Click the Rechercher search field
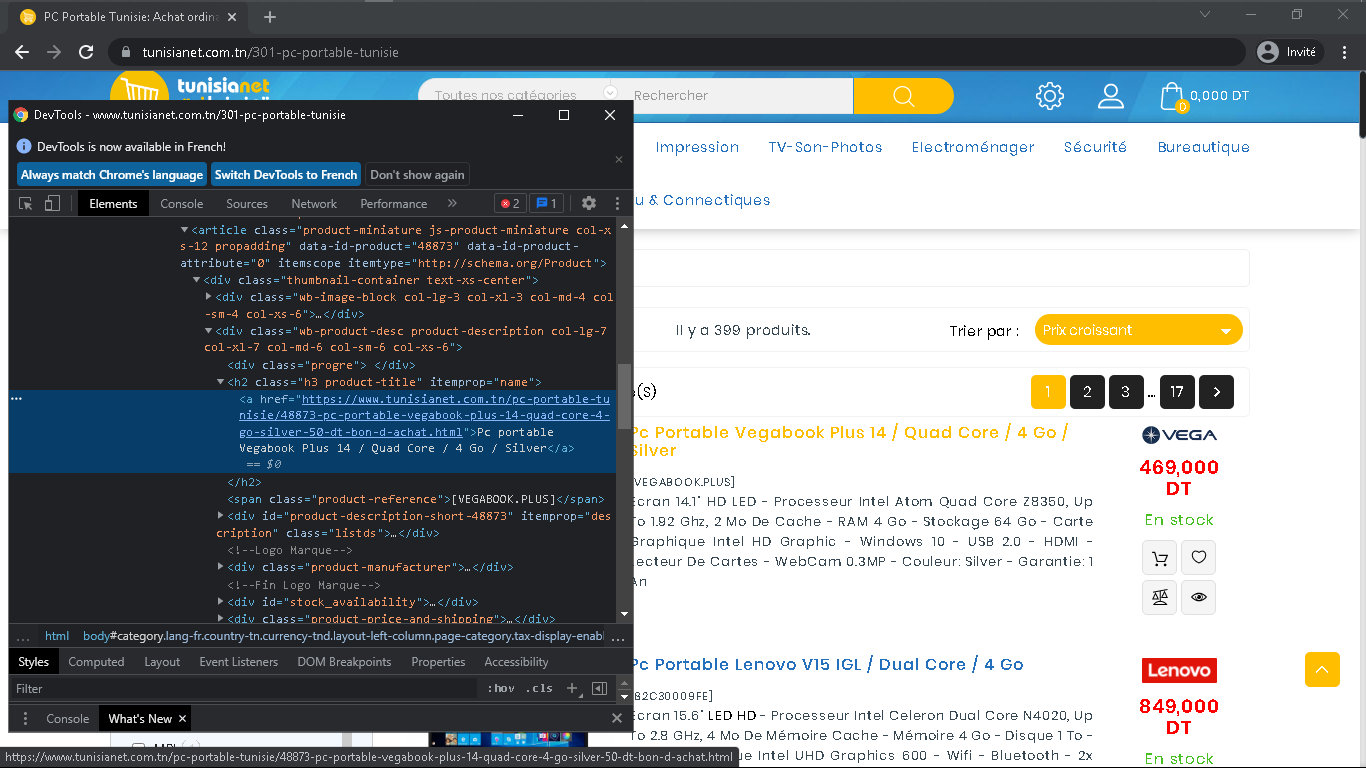The height and width of the screenshot is (768, 1366). pos(738,96)
